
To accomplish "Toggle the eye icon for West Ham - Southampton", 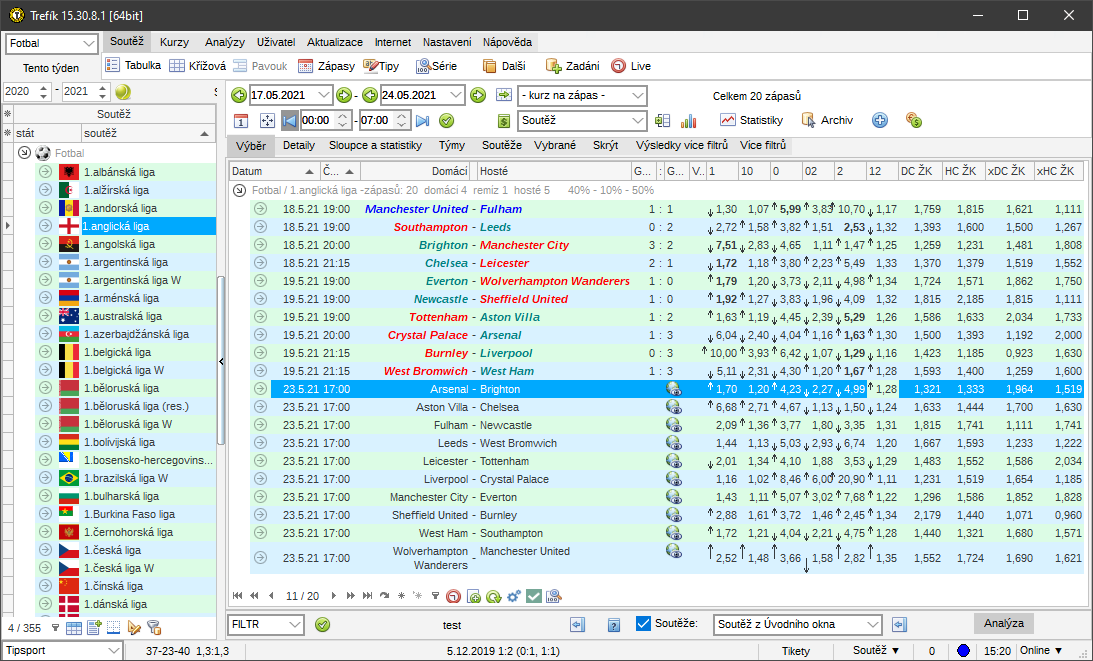I will [x=673, y=533].
